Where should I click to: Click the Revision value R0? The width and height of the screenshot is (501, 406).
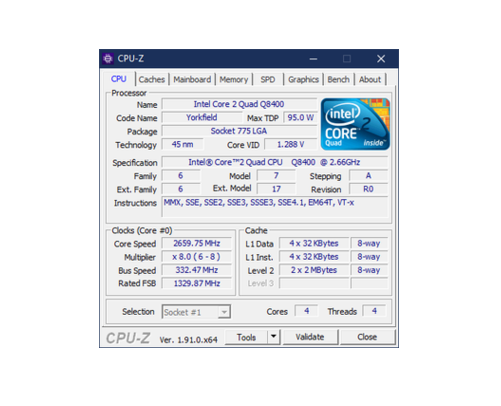[368, 189]
